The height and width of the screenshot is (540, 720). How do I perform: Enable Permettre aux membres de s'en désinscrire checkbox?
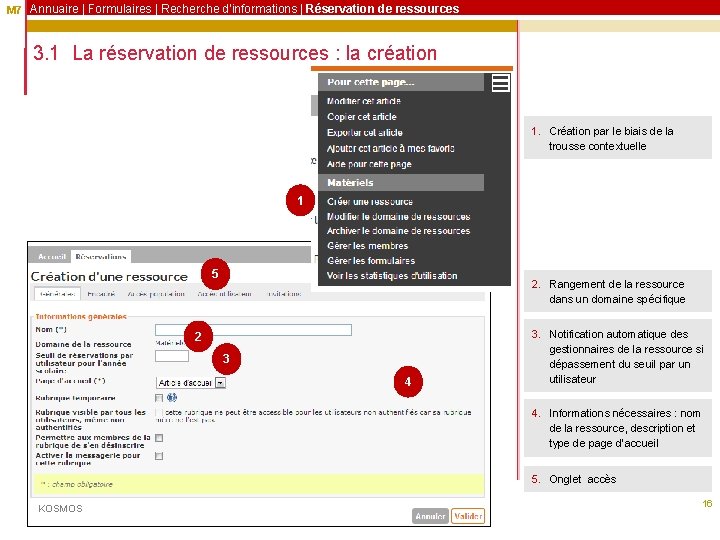pyautogui.click(x=159, y=438)
